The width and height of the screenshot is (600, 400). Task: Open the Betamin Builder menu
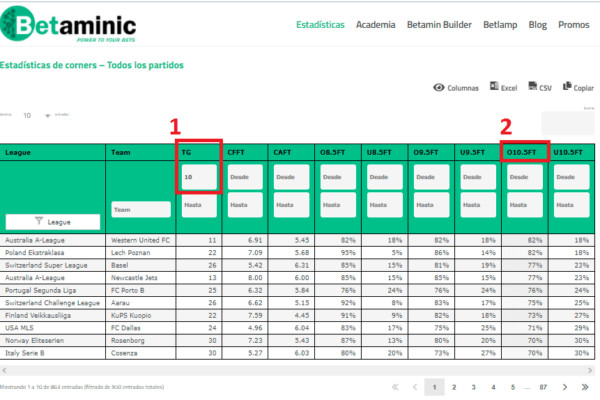pos(439,24)
